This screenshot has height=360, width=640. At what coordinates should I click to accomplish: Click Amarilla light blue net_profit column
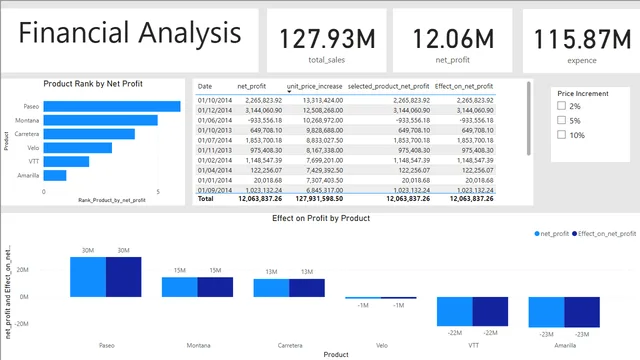547,312
